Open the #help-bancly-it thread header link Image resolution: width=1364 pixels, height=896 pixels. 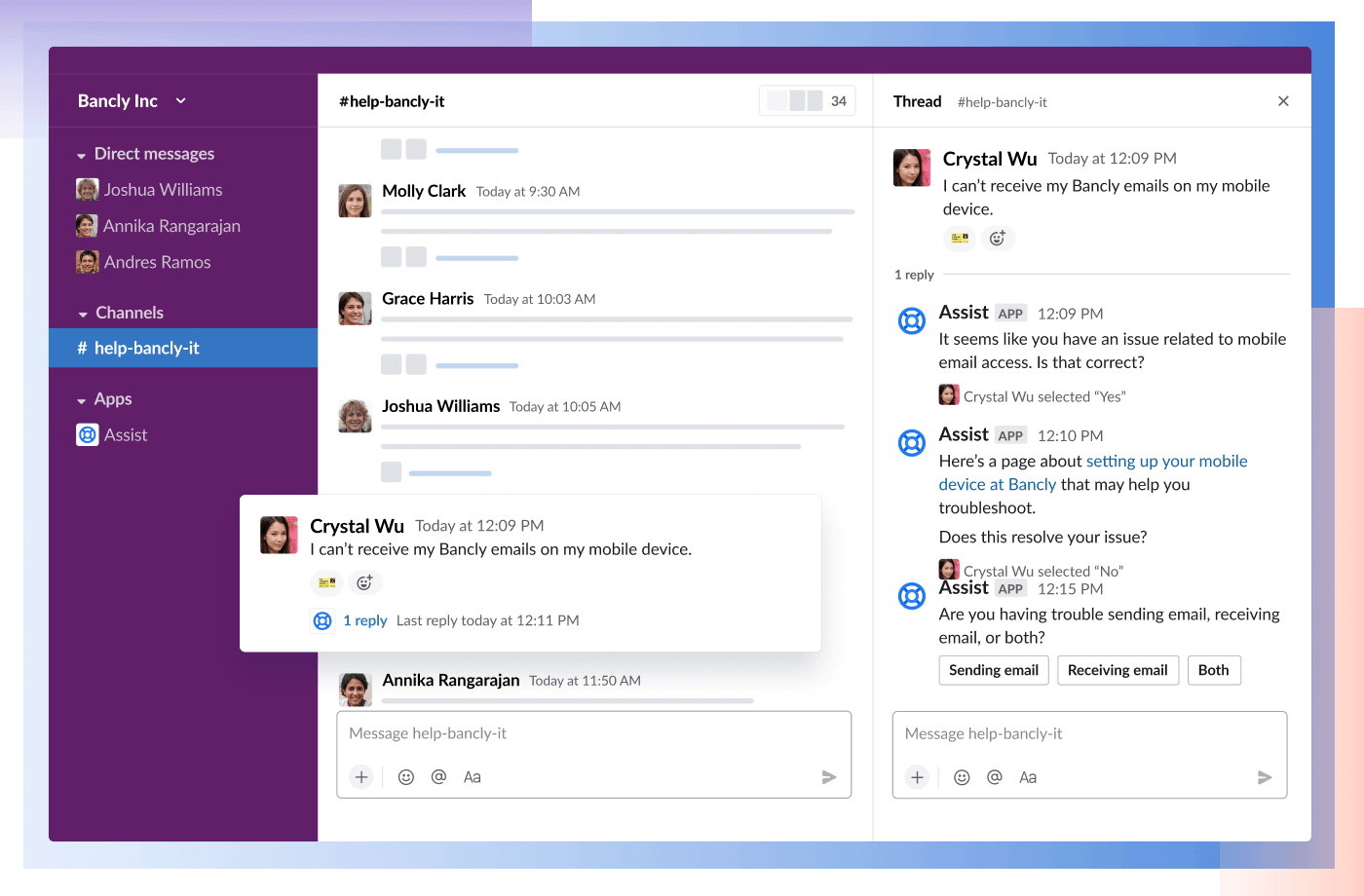1002,101
